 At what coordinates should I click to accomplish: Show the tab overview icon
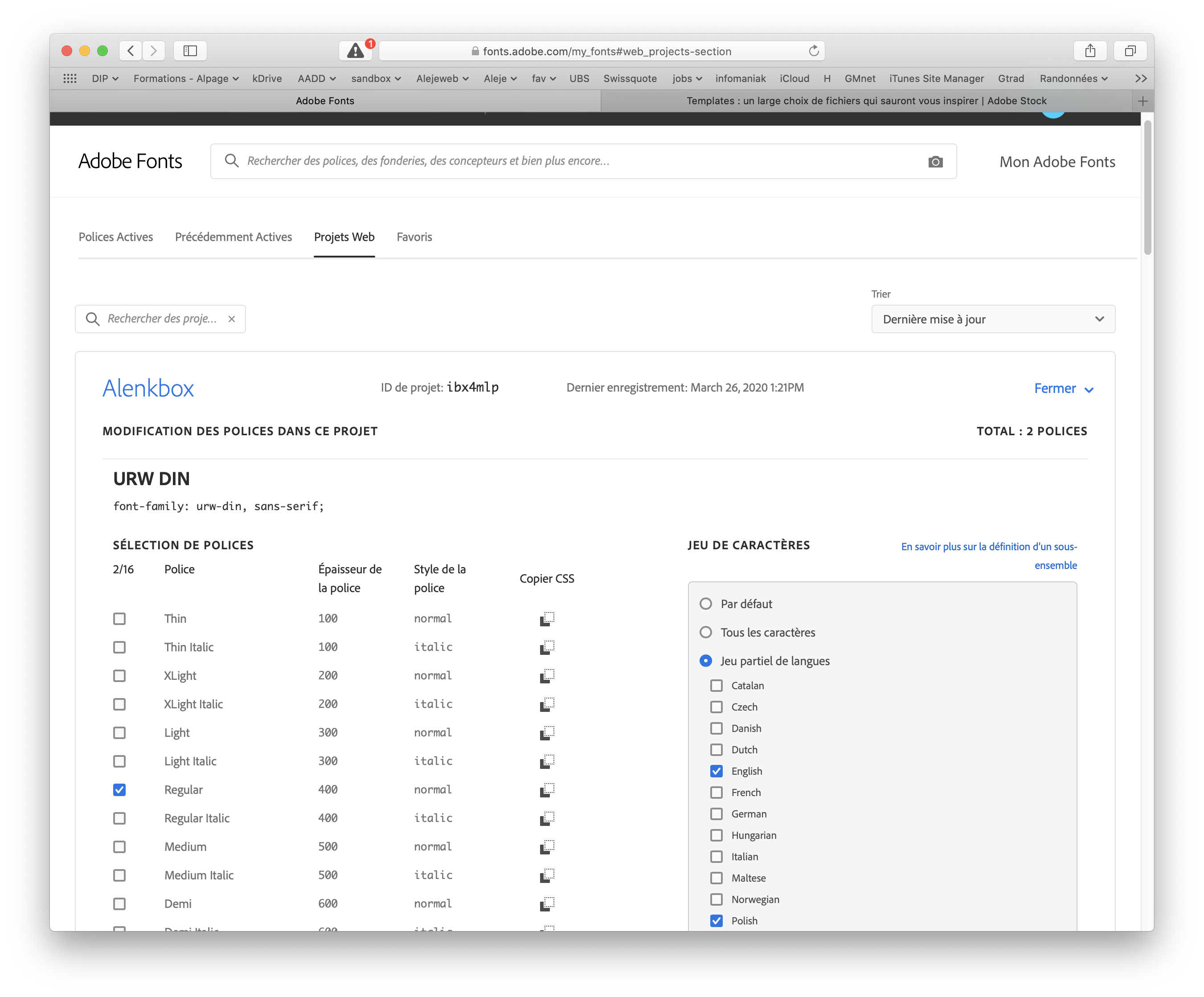point(1130,51)
